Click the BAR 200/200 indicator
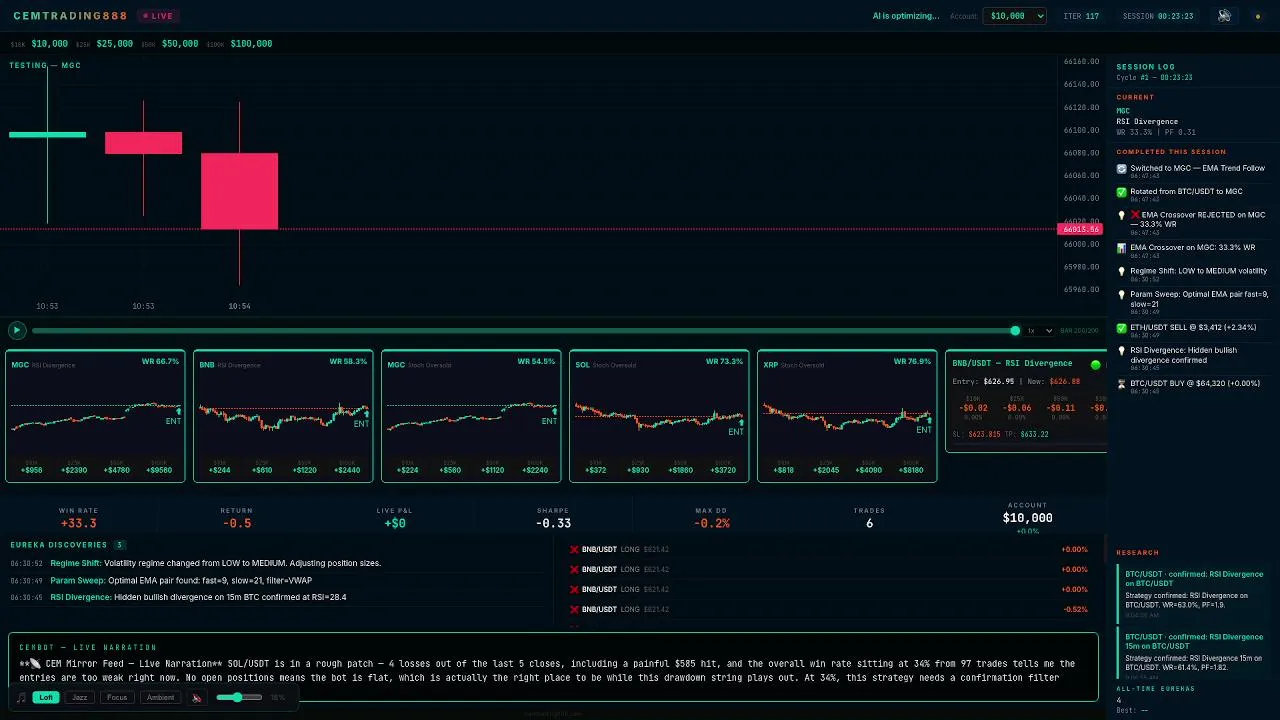The height and width of the screenshot is (720, 1280). pyautogui.click(x=1079, y=331)
